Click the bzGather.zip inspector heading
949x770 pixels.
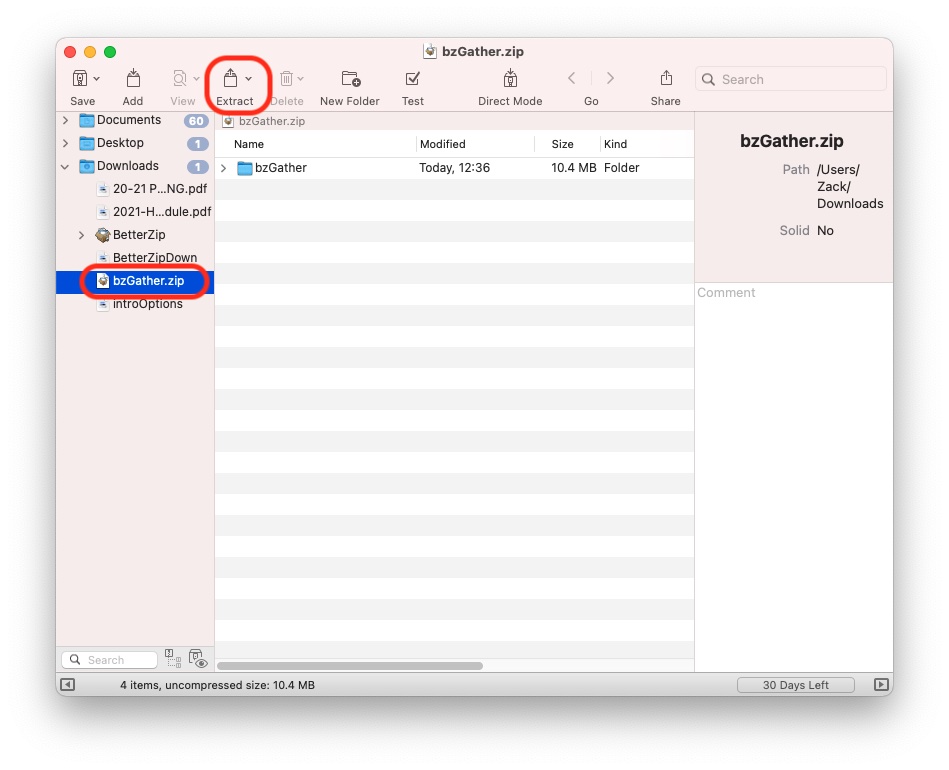[x=792, y=141]
